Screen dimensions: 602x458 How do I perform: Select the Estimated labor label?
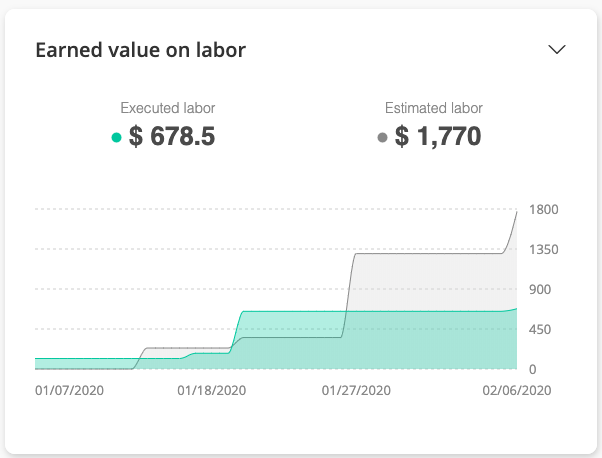(x=434, y=108)
